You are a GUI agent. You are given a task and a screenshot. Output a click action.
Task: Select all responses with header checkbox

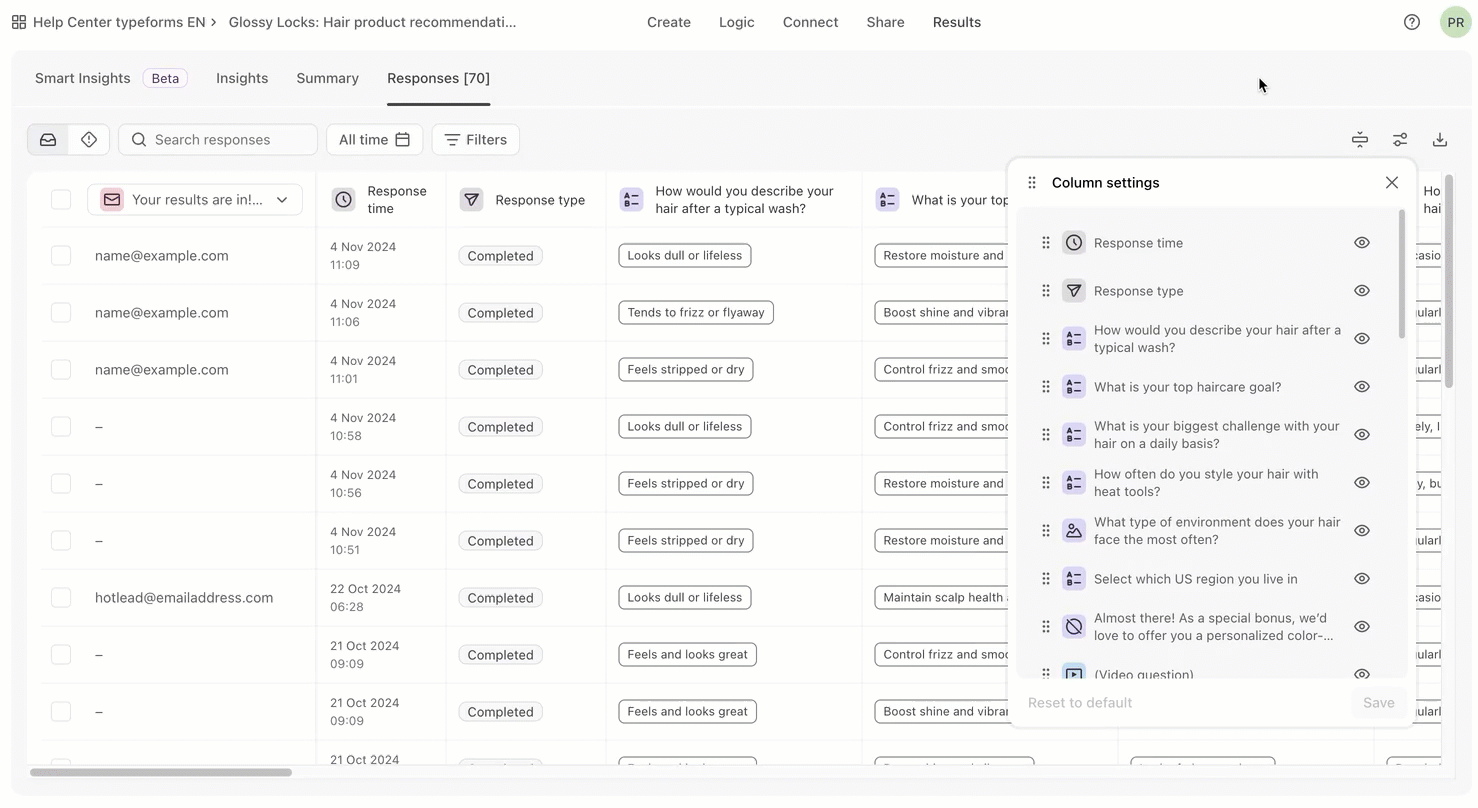[x=61, y=200]
